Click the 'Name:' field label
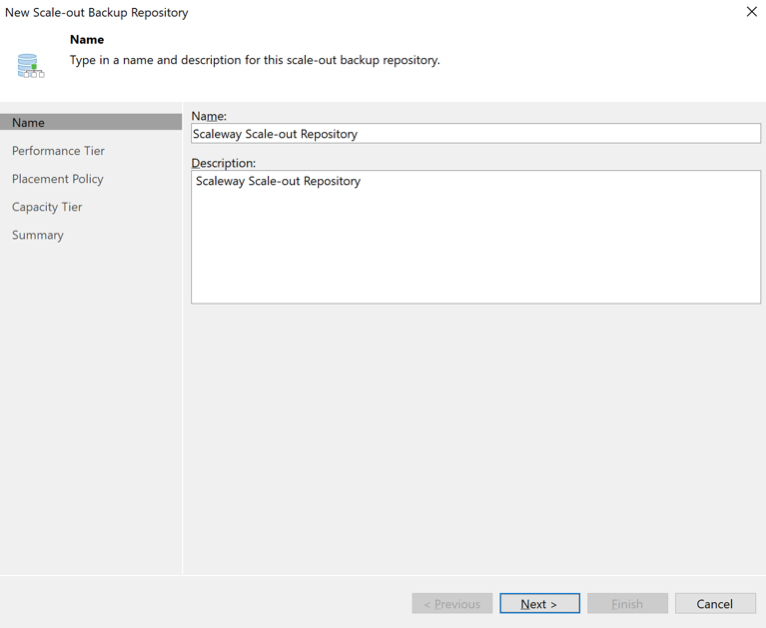This screenshot has width=766, height=628. pos(209,116)
